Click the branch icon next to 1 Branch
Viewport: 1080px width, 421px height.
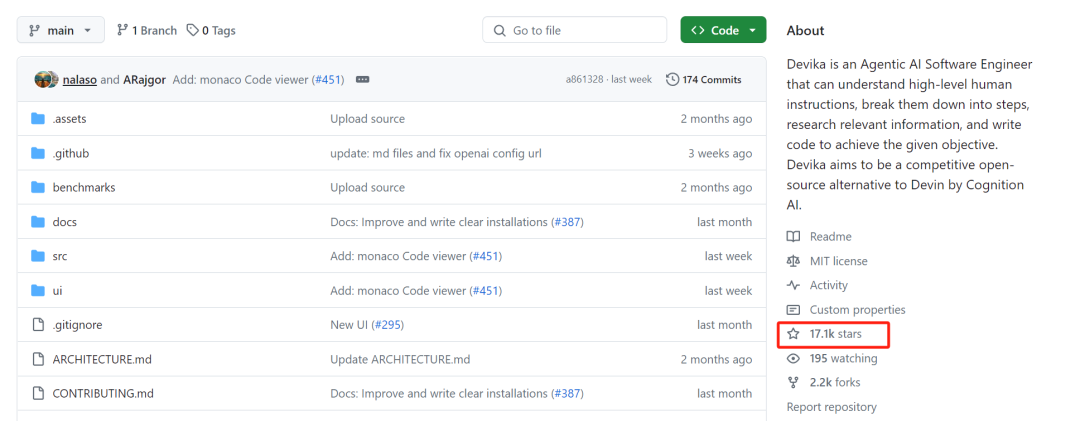(123, 30)
